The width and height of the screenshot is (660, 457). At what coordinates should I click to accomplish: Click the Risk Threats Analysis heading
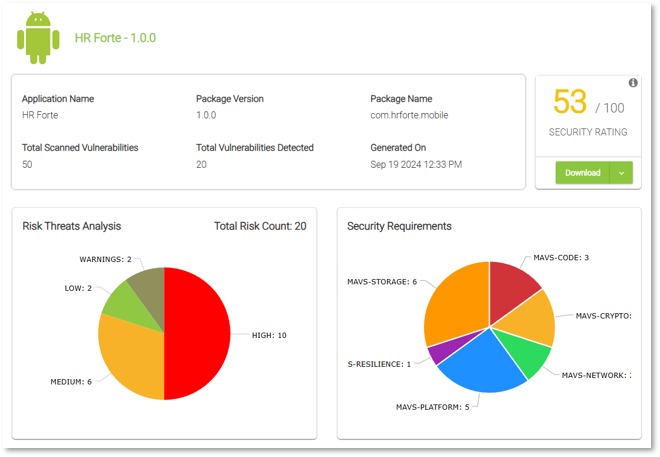coord(72,226)
